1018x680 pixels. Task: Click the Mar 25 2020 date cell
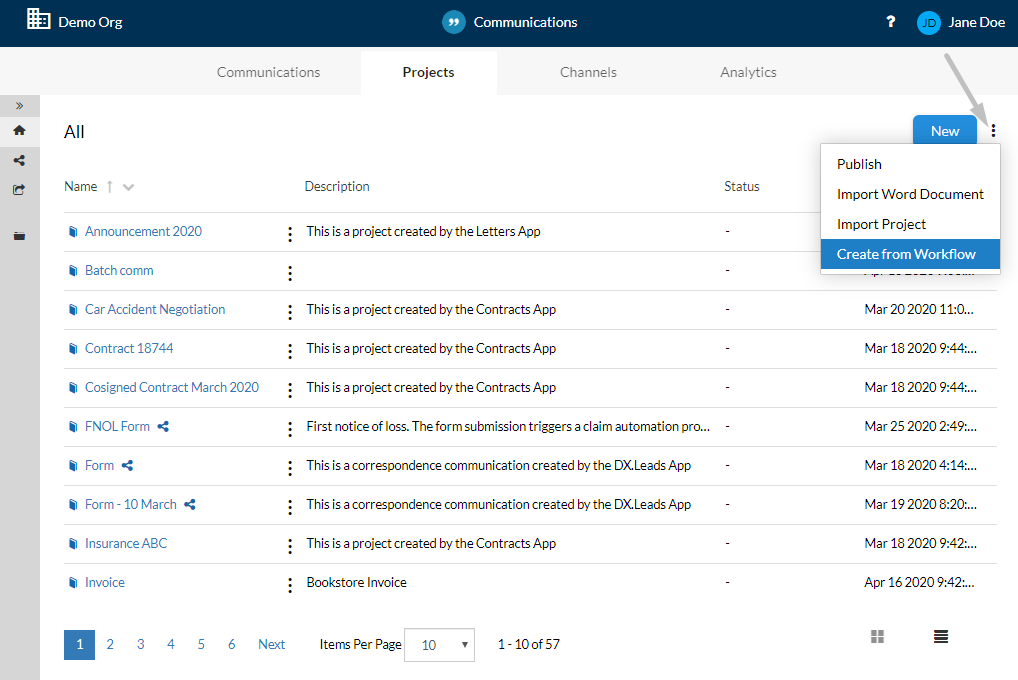pyautogui.click(x=921, y=426)
